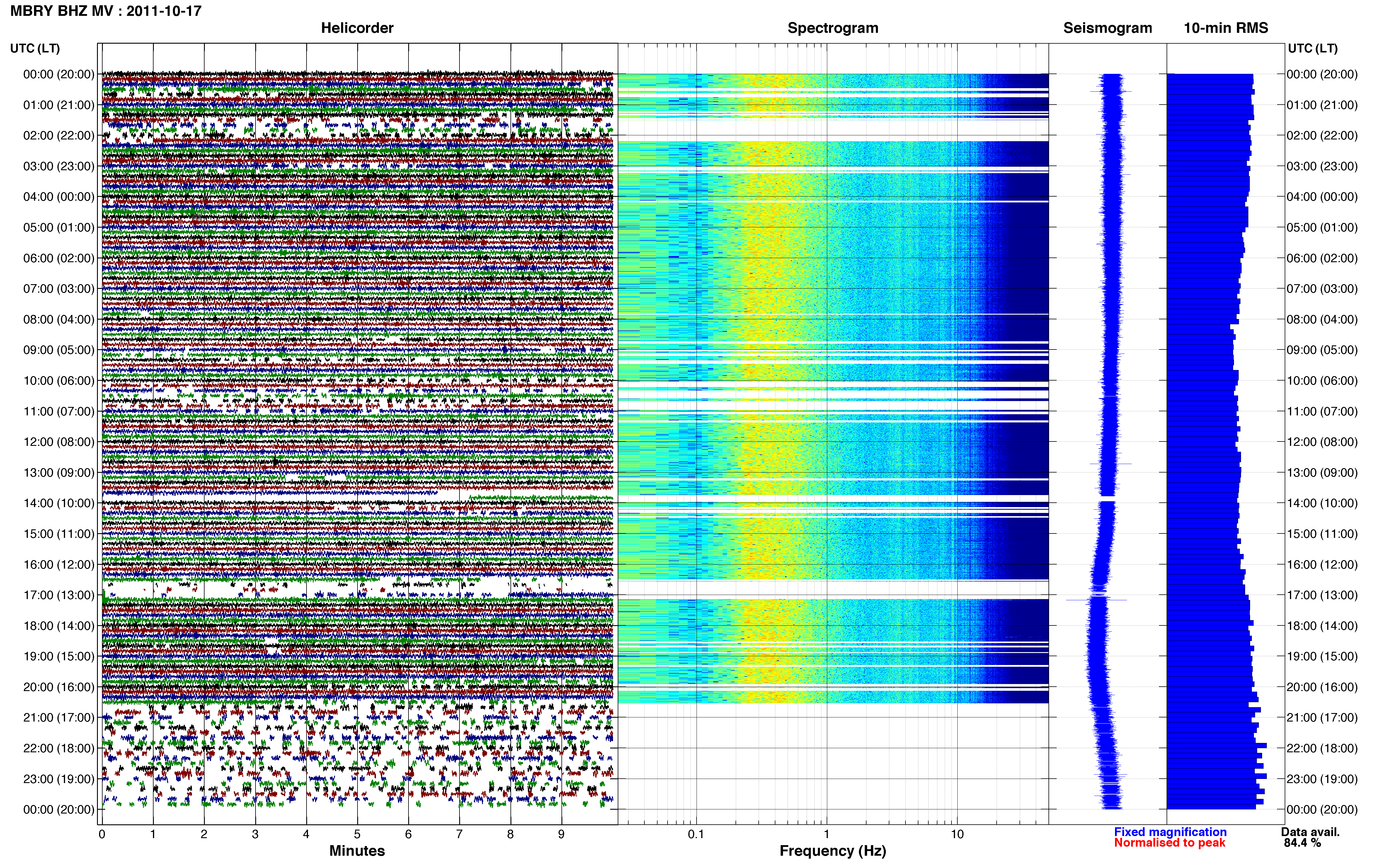Click the 08:00 (04:00) label on the Helicorder axis
Image resolution: width=1389 pixels, height=868 pixels.
[x=59, y=320]
